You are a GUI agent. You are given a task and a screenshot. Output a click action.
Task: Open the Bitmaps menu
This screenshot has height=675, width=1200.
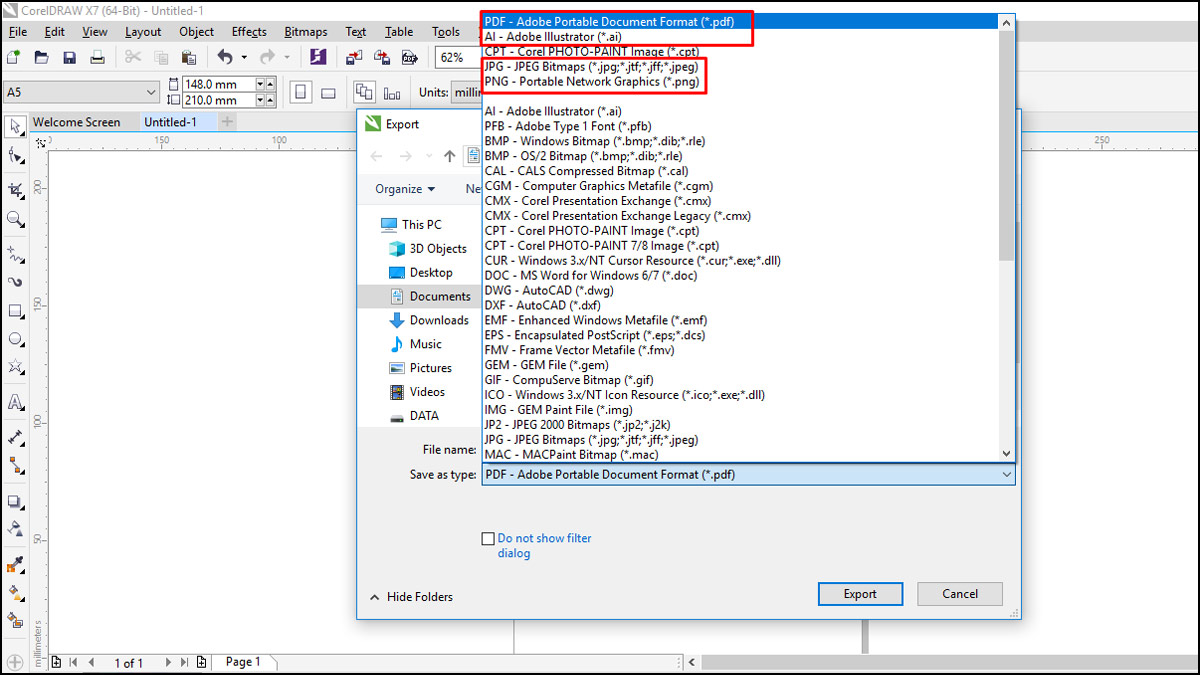306,31
